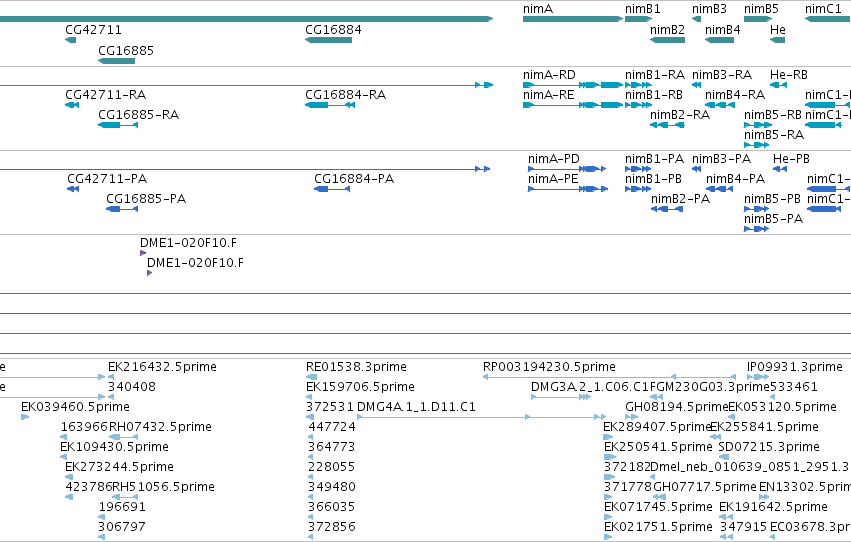
Task: Select the EK039460.5prime EST
Action: pyautogui.click(x=25, y=417)
